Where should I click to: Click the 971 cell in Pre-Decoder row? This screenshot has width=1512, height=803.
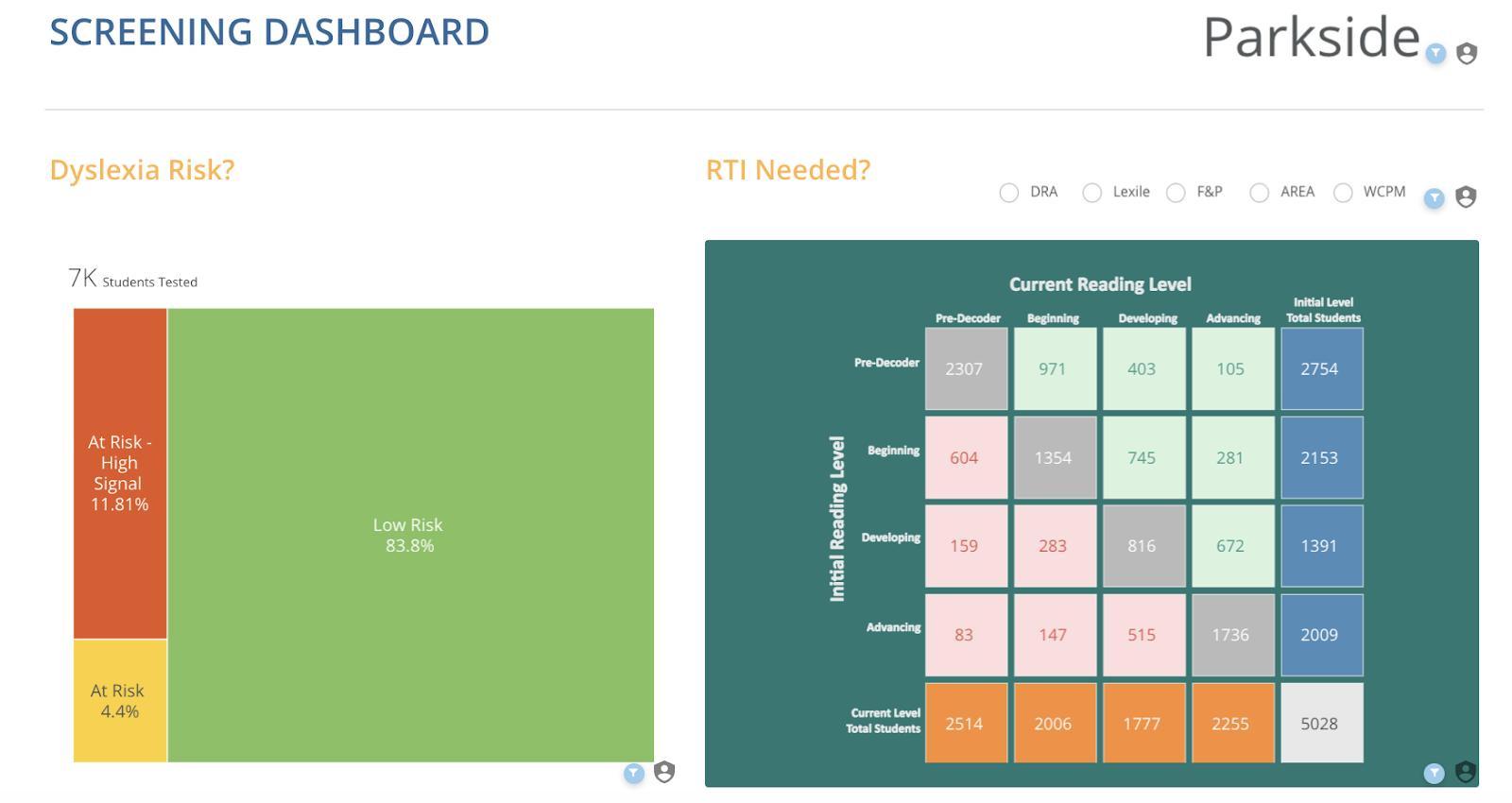[x=1055, y=368]
